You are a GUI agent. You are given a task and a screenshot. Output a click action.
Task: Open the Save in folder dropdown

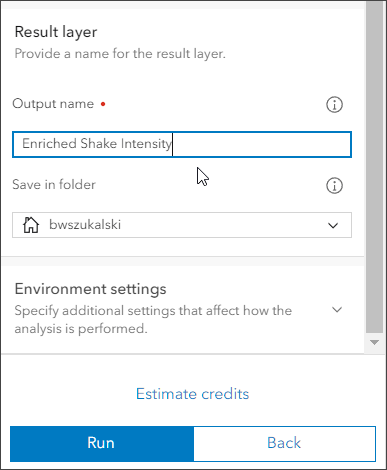[182, 225]
